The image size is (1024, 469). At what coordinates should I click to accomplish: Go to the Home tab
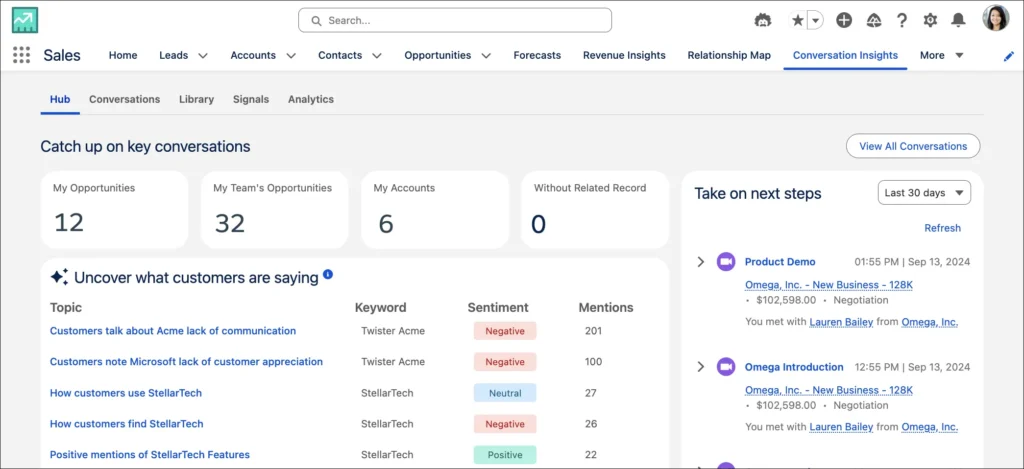(123, 56)
